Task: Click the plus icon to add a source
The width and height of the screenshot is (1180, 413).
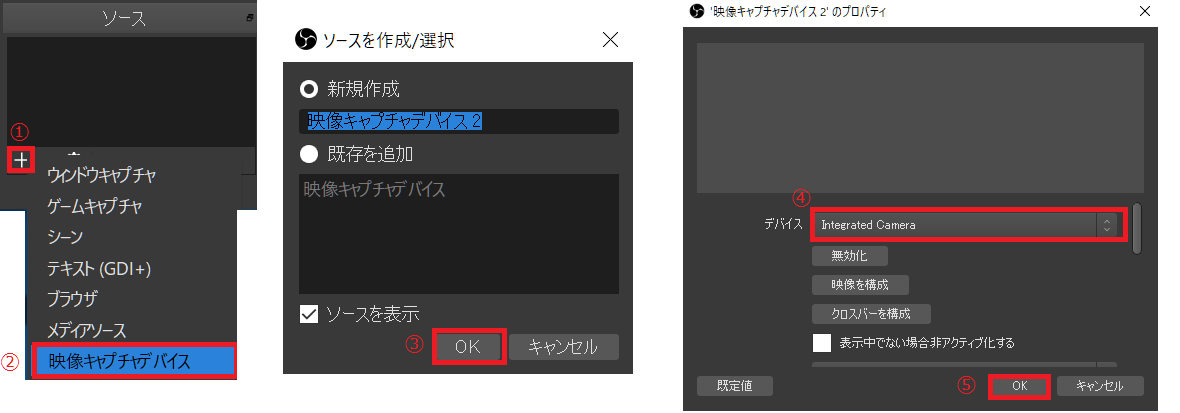Action: 21,159
